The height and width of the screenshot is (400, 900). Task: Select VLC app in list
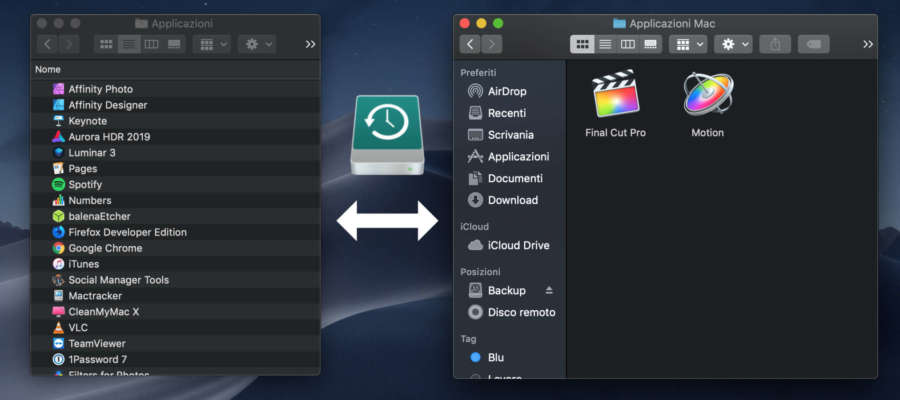(x=175, y=327)
